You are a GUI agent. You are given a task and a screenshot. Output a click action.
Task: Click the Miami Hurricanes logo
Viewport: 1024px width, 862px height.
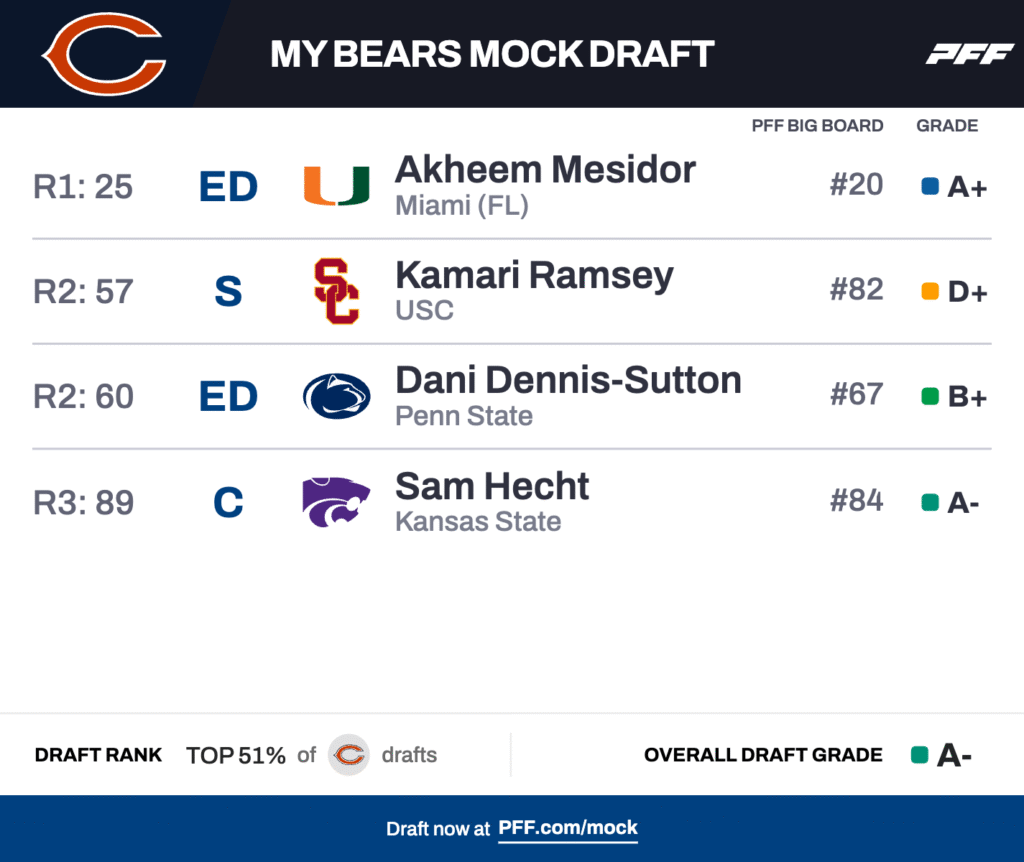pyautogui.click(x=336, y=186)
